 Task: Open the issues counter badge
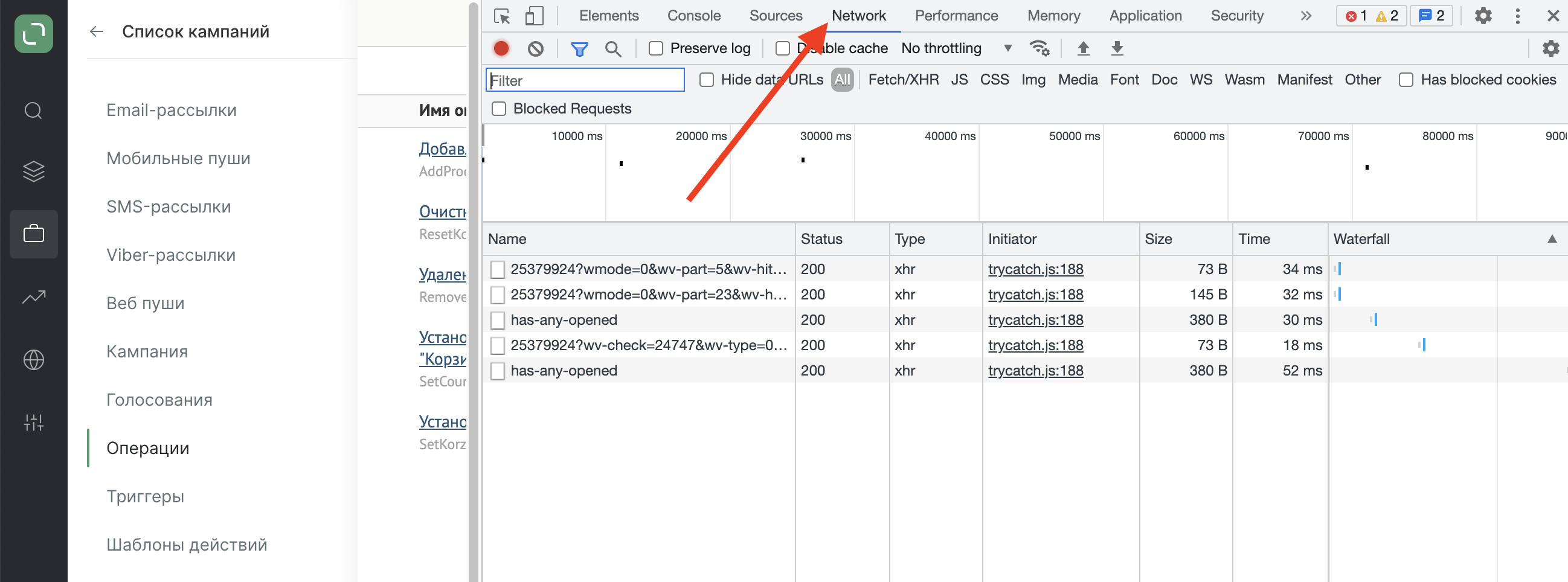[x=1431, y=16]
